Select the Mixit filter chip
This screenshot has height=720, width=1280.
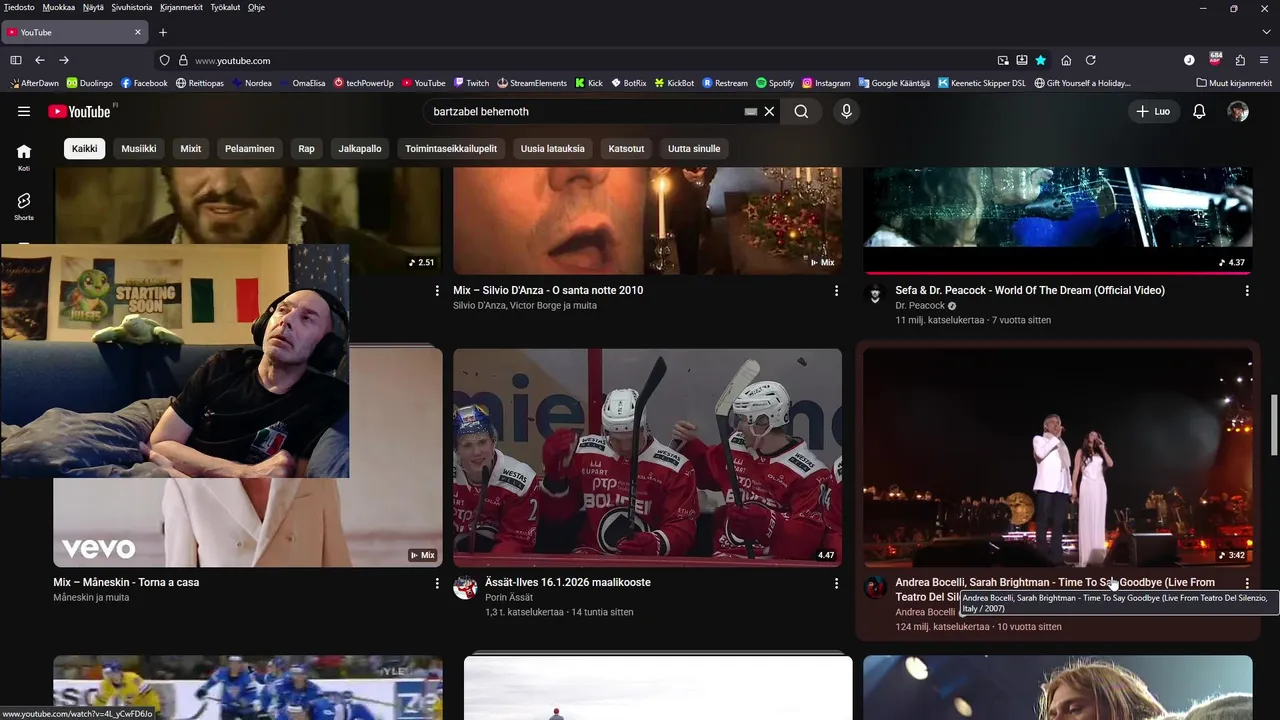click(191, 148)
